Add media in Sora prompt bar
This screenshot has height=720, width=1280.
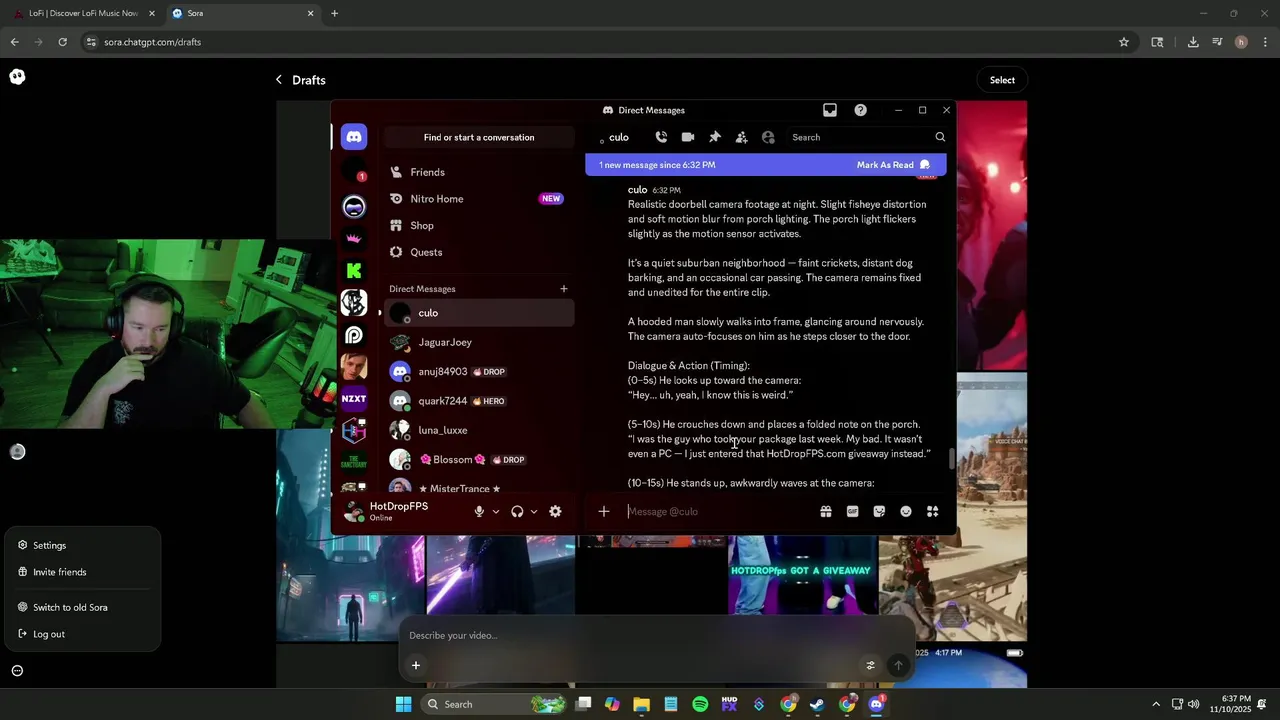point(416,665)
